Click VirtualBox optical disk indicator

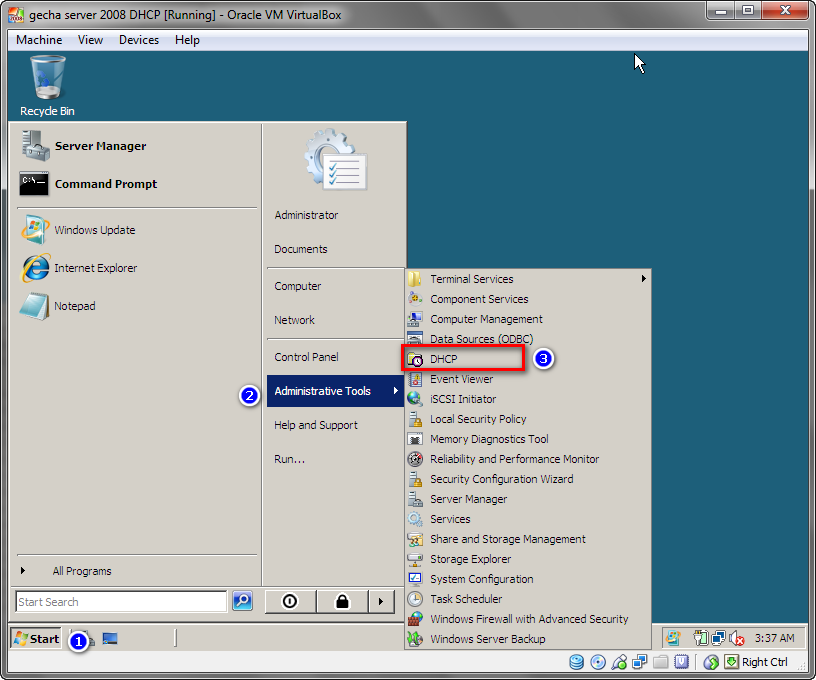pyautogui.click(x=598, y=662)
